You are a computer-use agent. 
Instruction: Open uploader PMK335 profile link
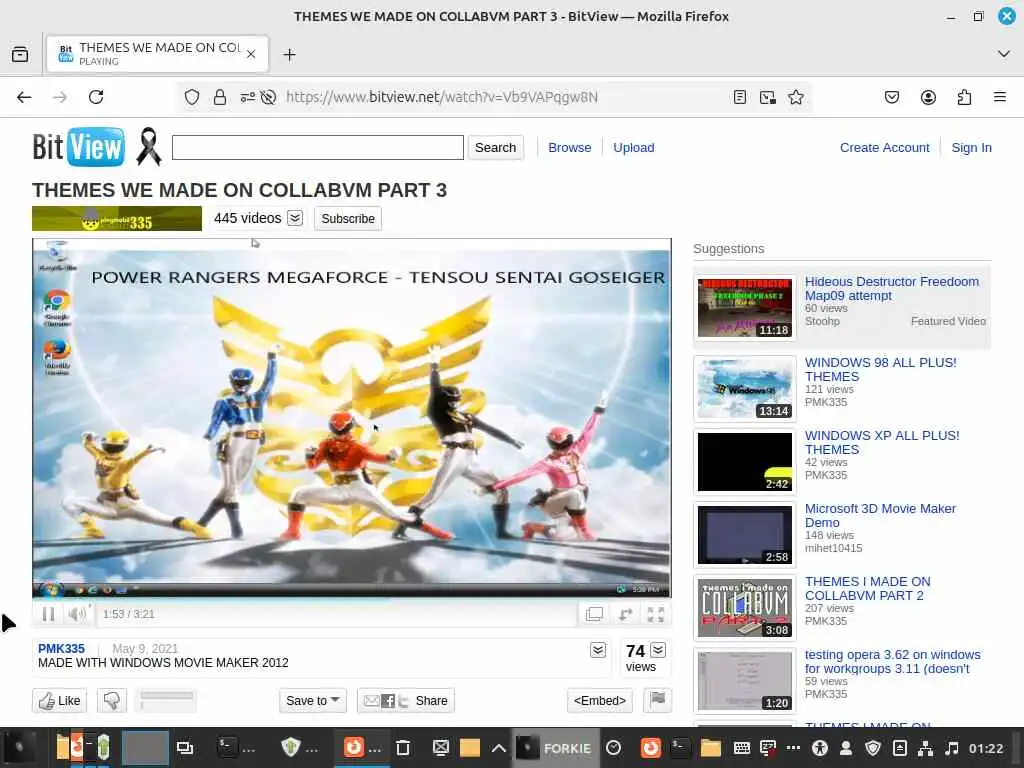[61, 648]
